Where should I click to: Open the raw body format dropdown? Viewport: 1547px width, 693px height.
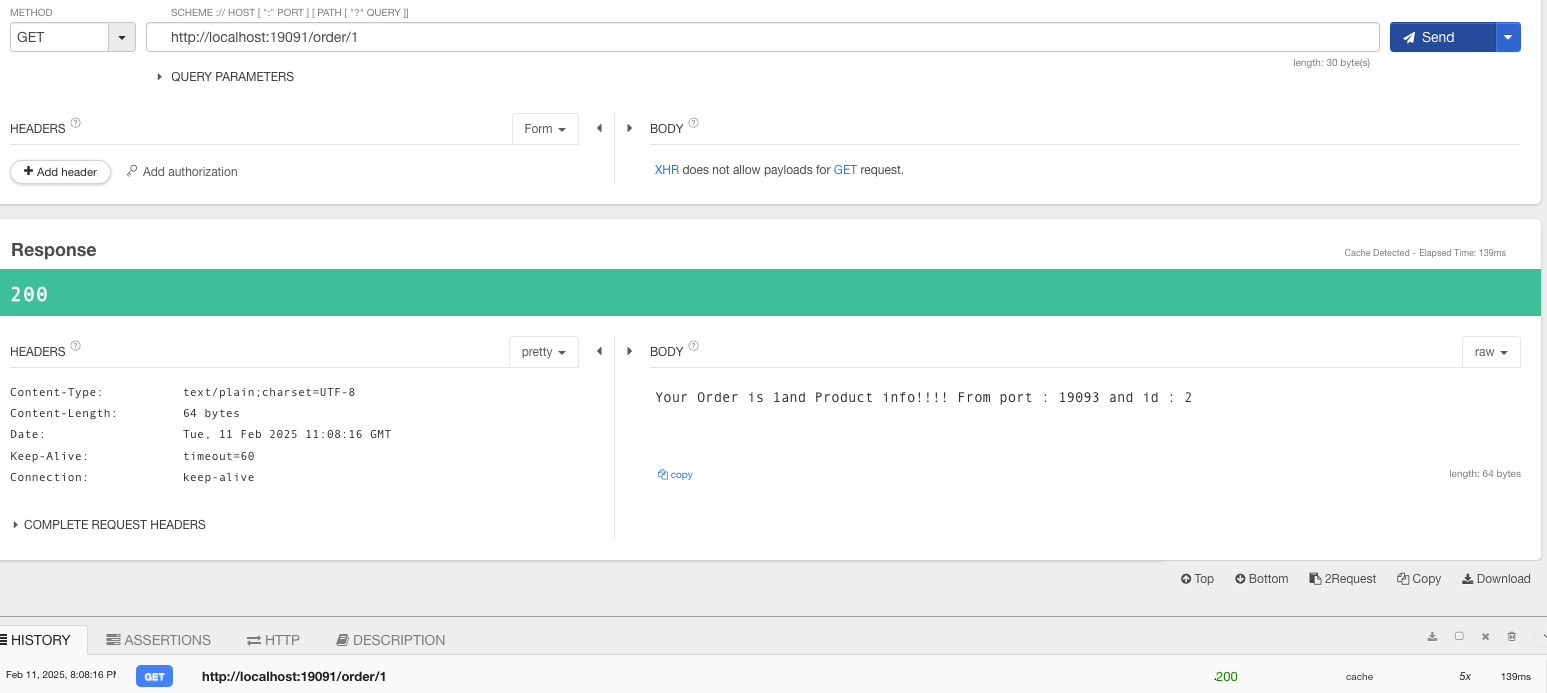[1491, 352]
